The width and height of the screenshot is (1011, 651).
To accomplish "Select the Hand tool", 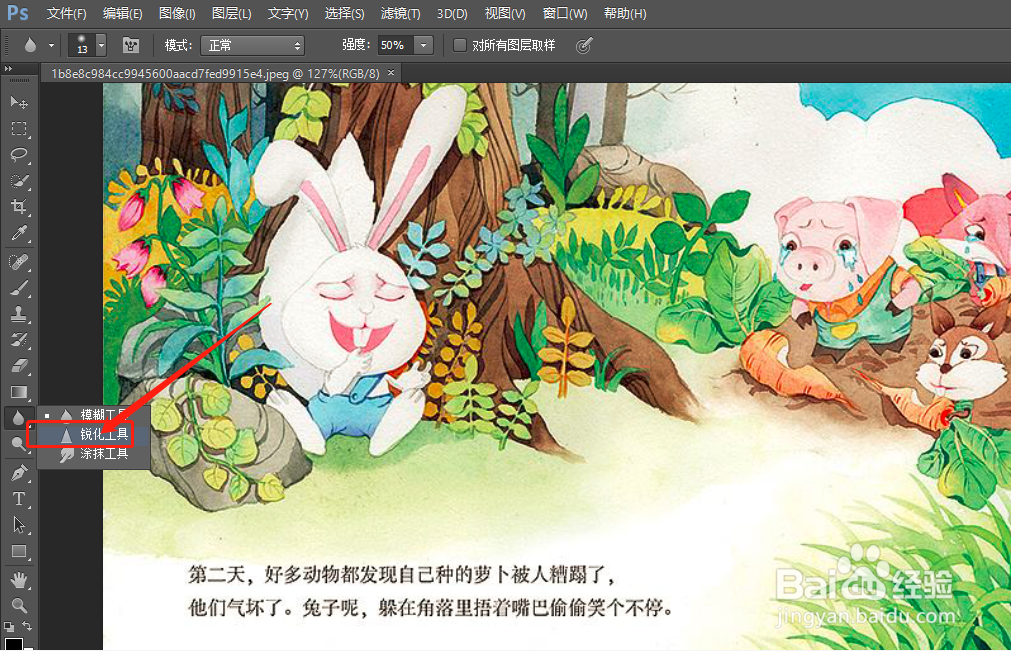I will pos(19,580).
